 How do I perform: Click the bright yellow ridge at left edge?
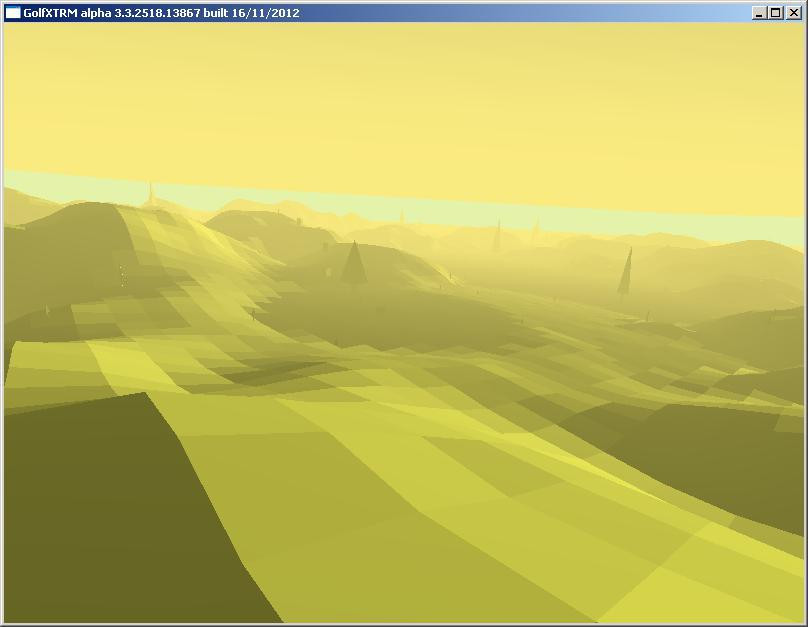click(x=40, y=360)
